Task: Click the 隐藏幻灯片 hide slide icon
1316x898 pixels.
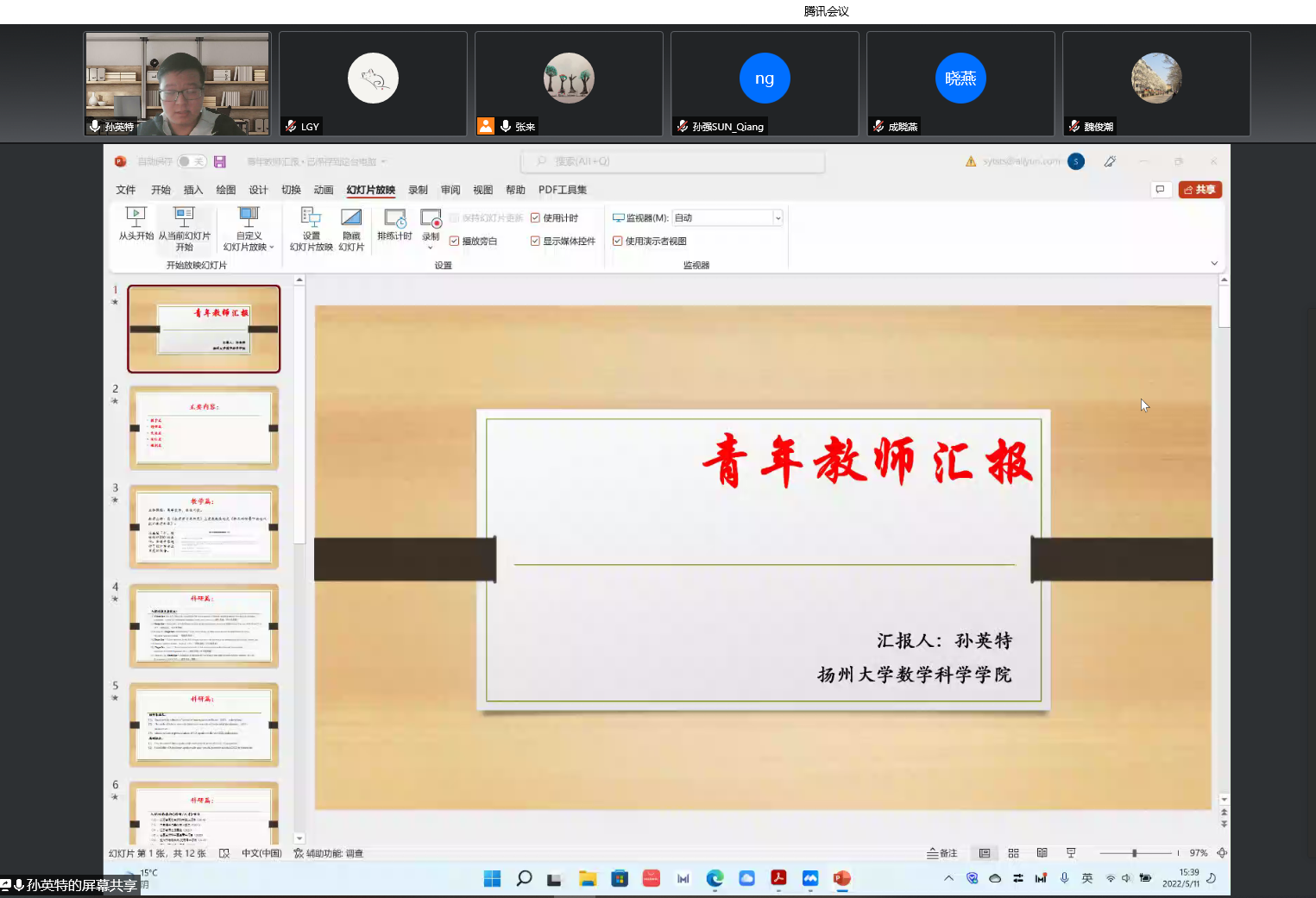Action: point(351,217)
